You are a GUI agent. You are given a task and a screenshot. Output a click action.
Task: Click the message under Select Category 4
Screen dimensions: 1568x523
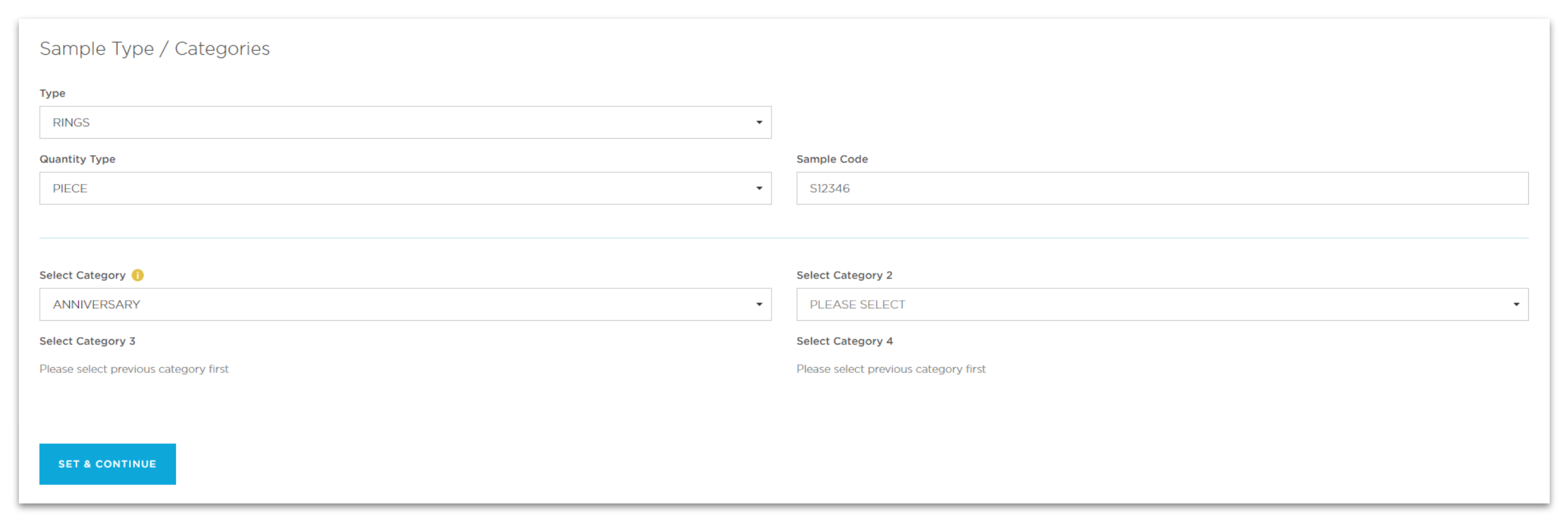coord(891,369)
